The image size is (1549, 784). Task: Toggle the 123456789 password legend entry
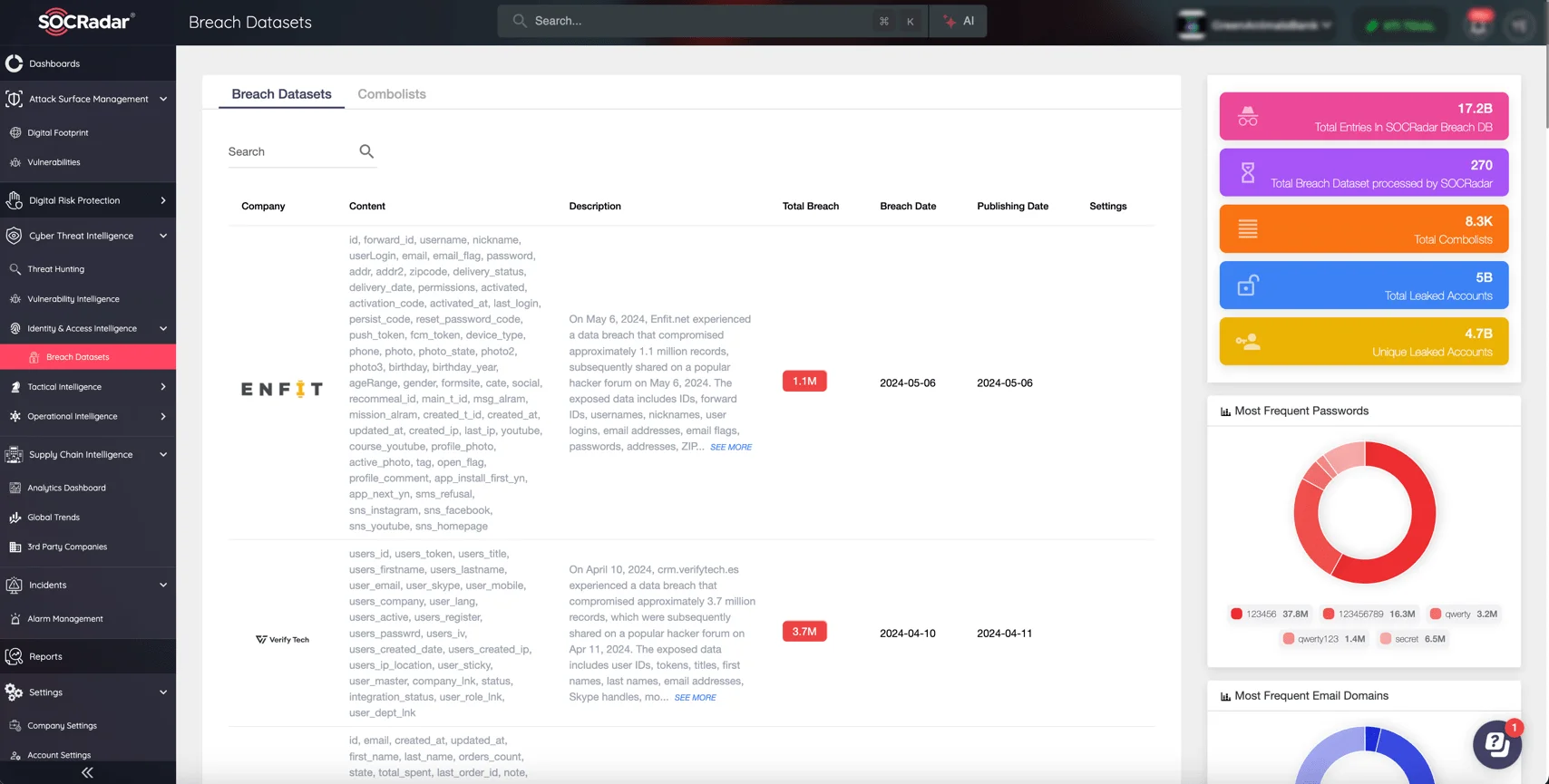pyautogui.click(x=1369, y=615)
